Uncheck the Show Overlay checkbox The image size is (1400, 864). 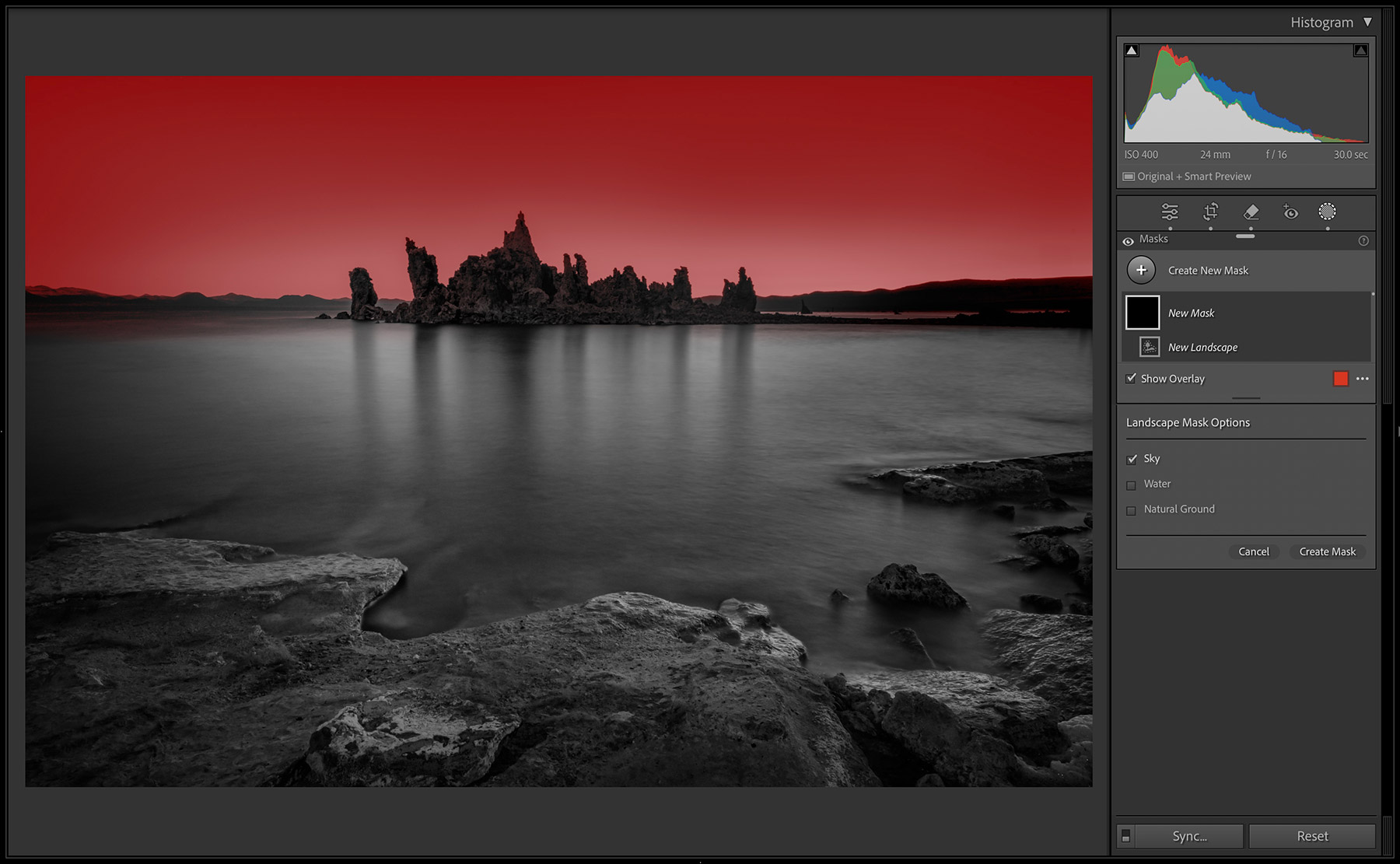1131,379
